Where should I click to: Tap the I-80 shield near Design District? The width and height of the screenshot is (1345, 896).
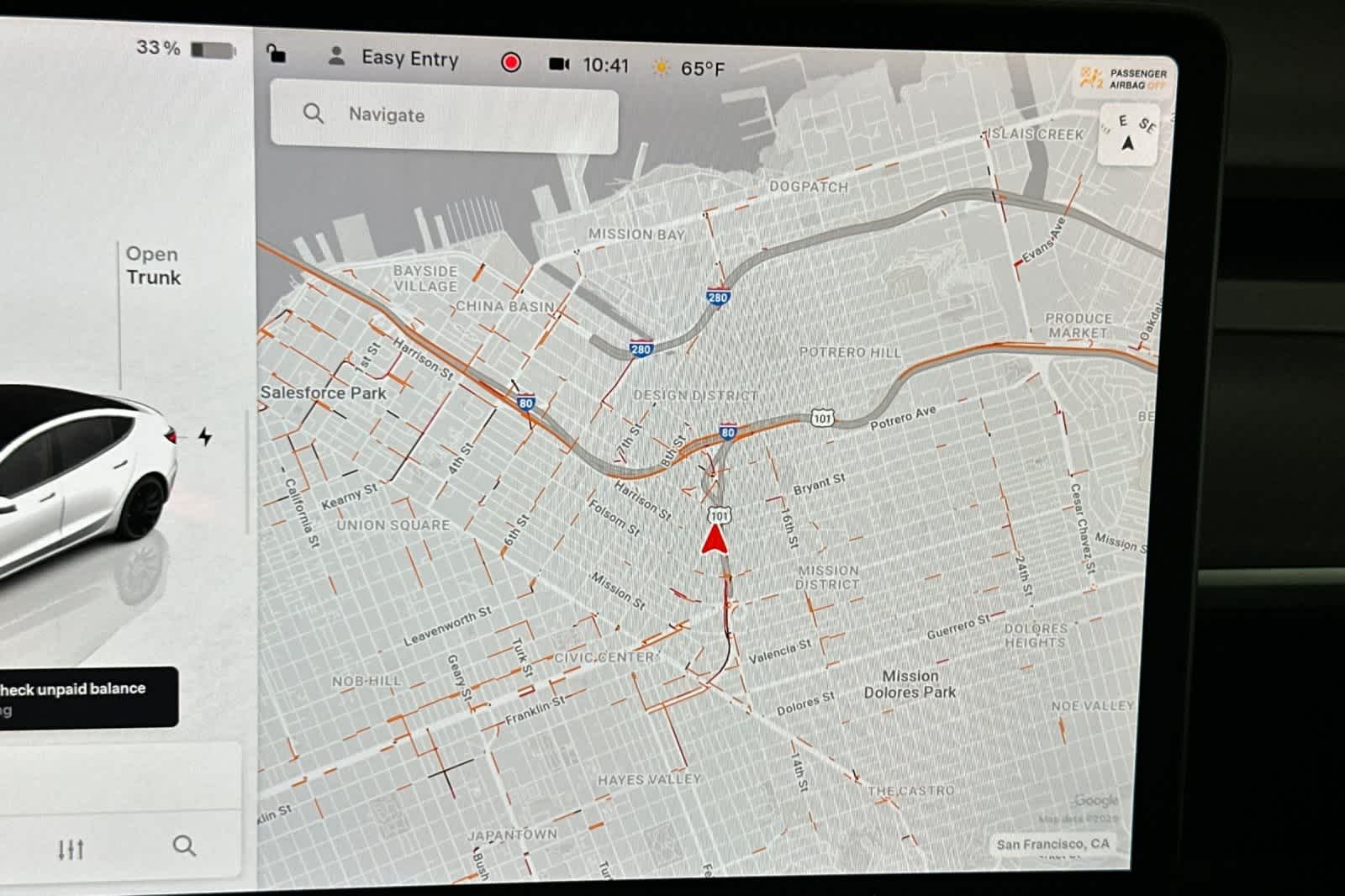(727, 433)
